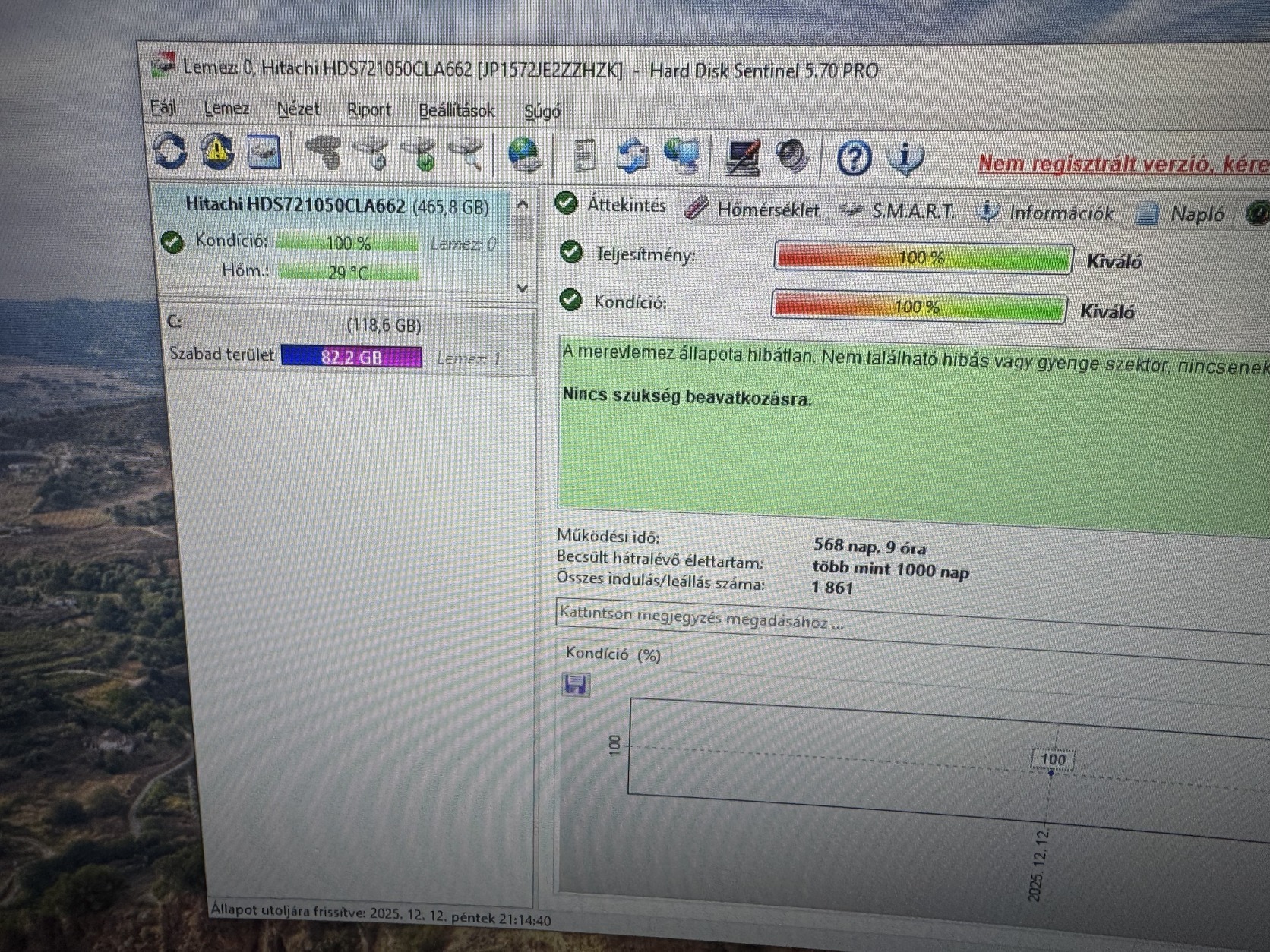The height and width of the screenshot is (952, 1270).
Task: Click the disk list scroll-up arrow
Action: 523,204
